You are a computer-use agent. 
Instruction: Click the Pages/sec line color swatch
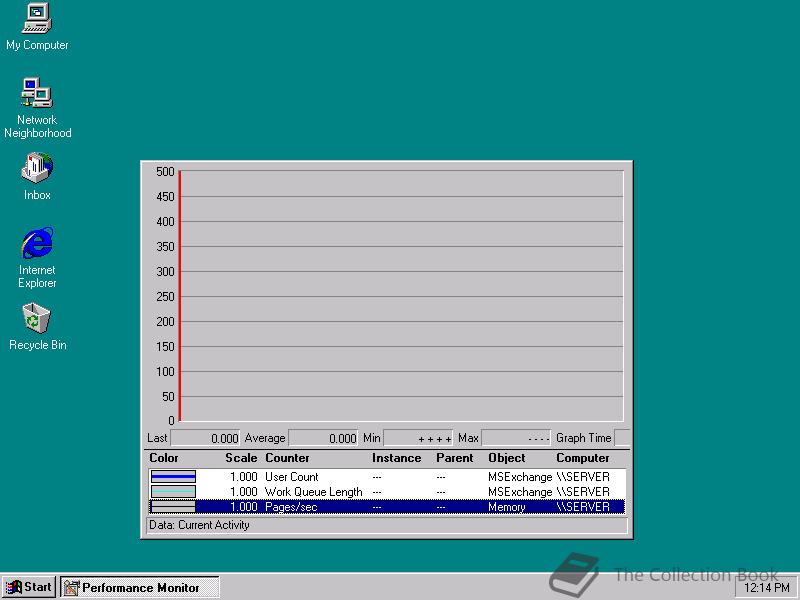173,507
